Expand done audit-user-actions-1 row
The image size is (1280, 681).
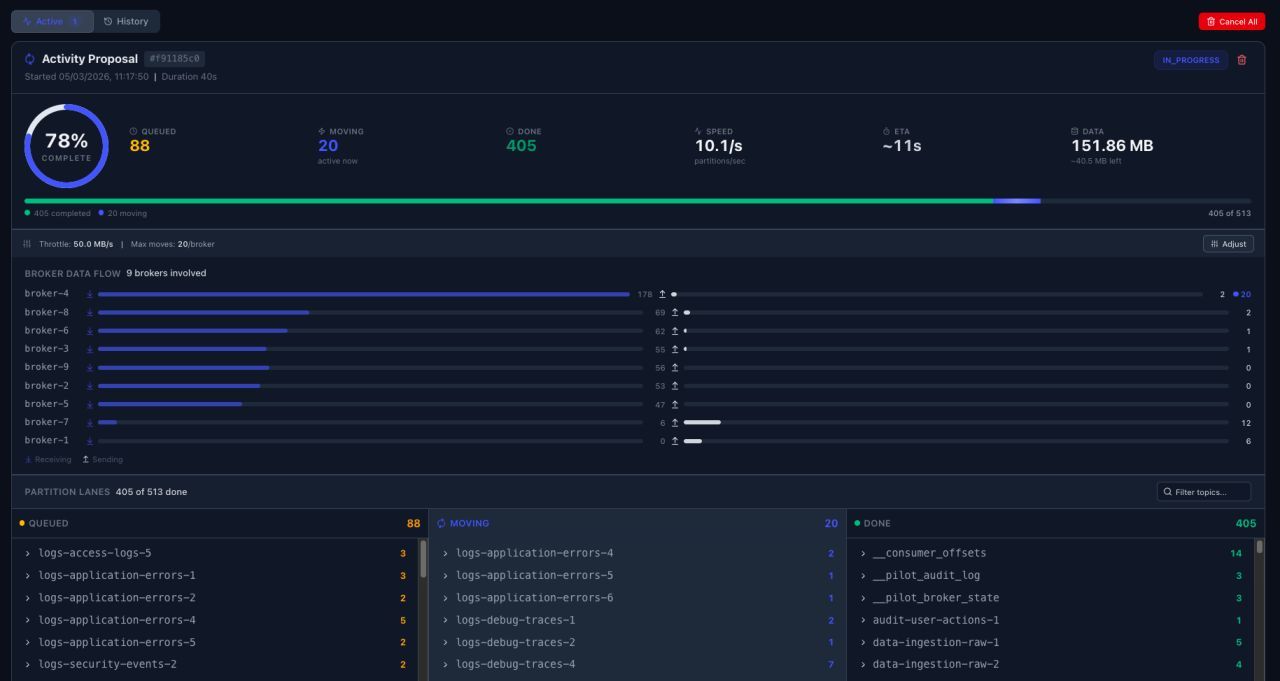click(1050, 620)
